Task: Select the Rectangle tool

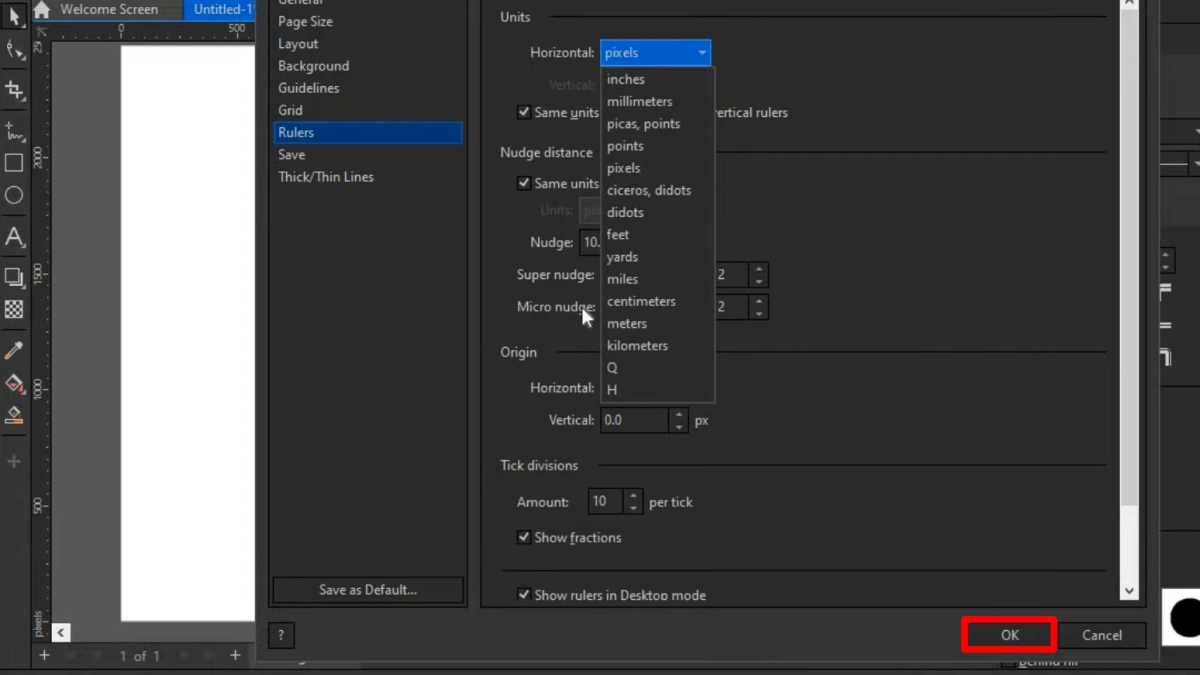Action: 14,163
